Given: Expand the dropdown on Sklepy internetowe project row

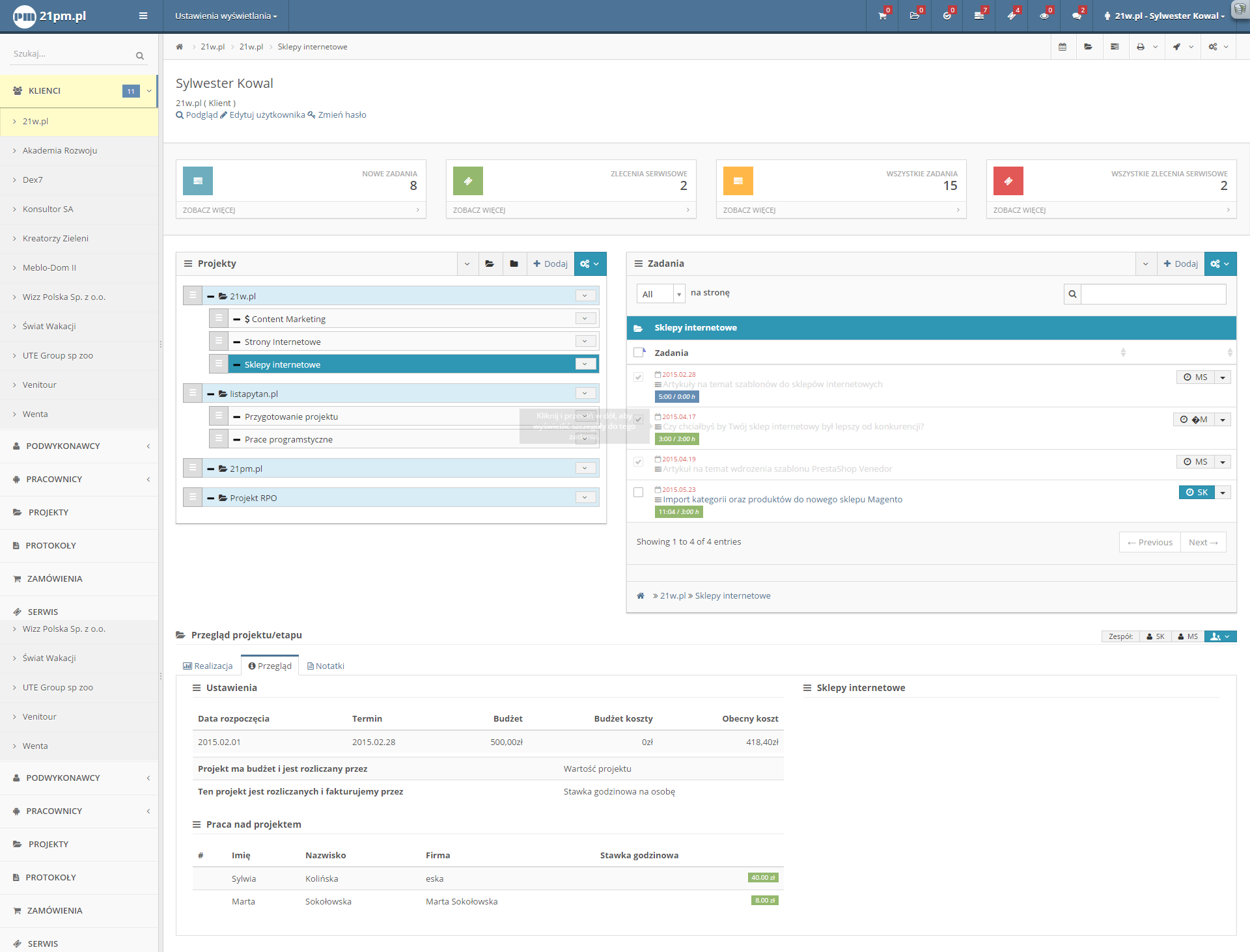Looking at the screenshot, I should [585, 364].
